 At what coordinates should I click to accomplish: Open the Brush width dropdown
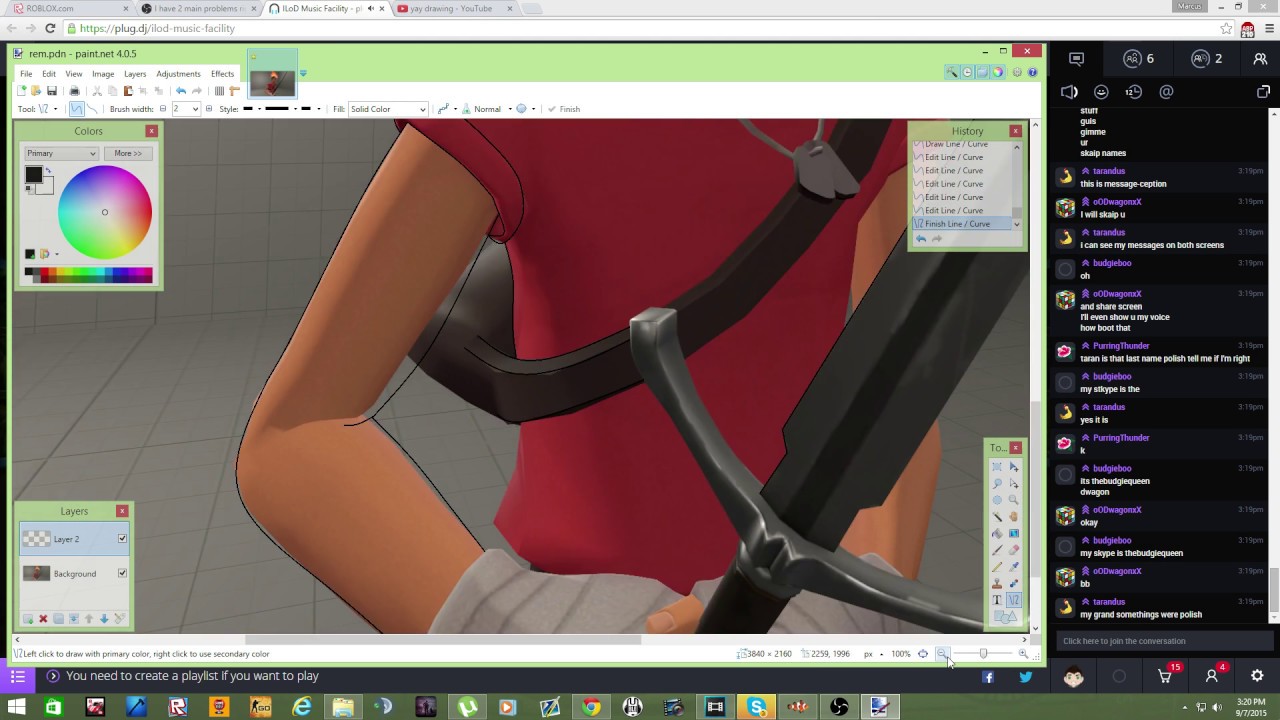185,109
